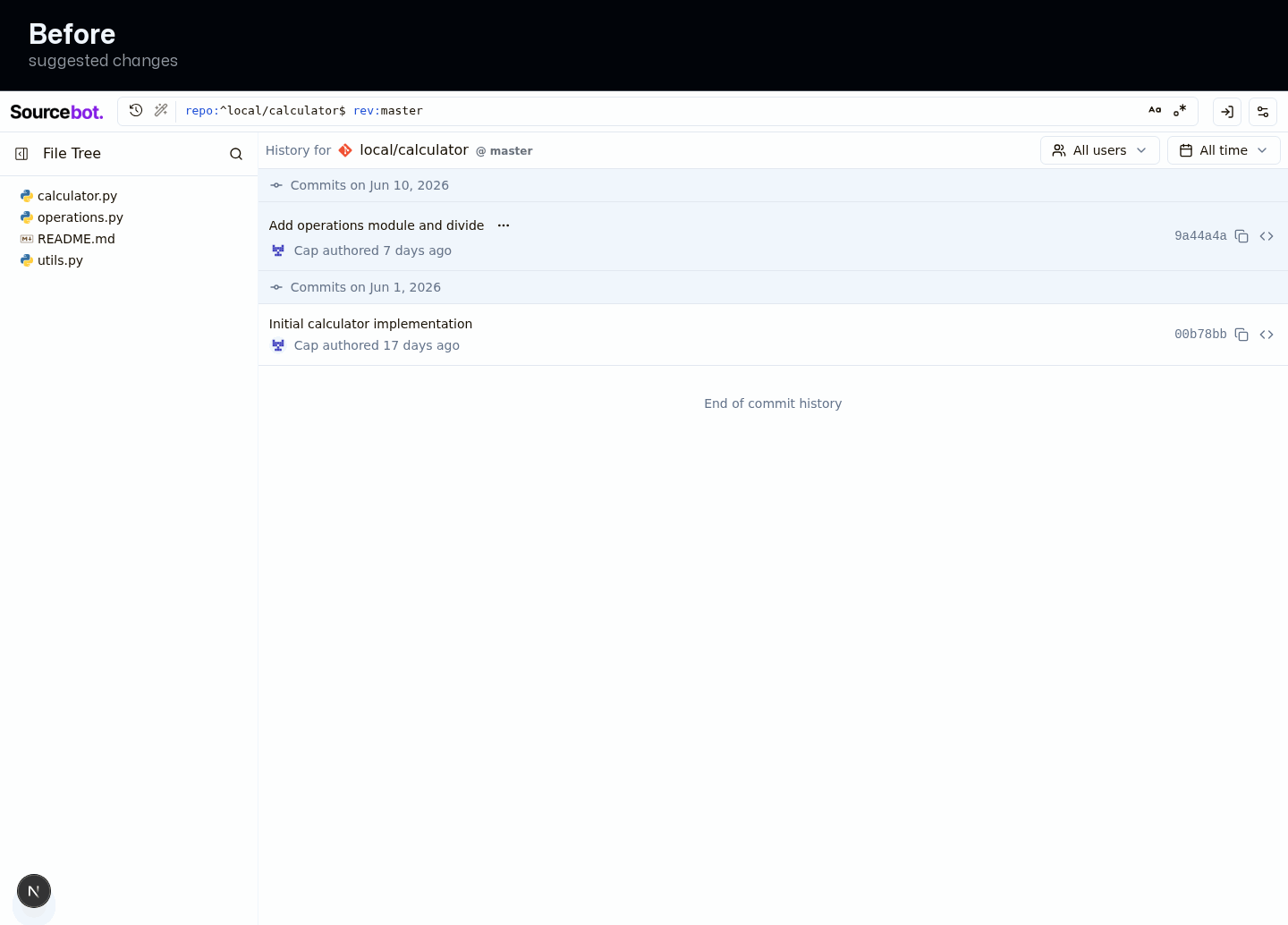Search files via File Tree magnifier
This screenshot has width=1288, height=925.
coord(236,154)
